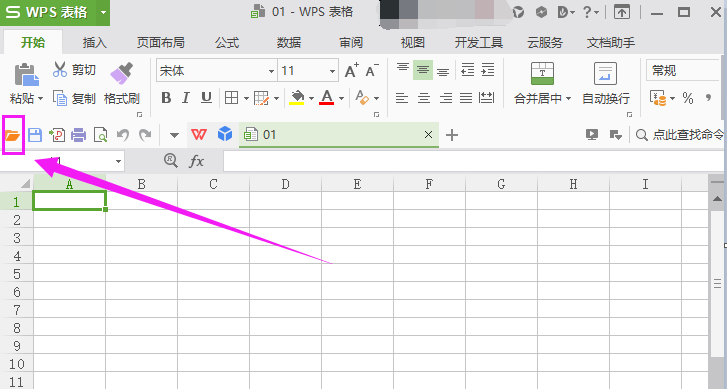Image resolution: width=727 pixels, height=389 pixels.
Task: Align text right
Action: (446, 98)
